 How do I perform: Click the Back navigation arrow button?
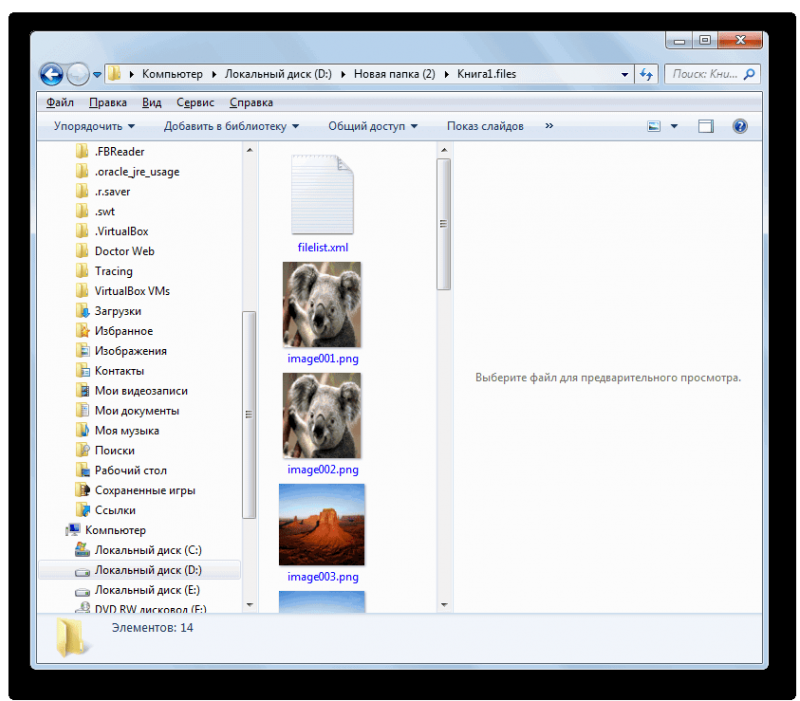pos(52,74)
